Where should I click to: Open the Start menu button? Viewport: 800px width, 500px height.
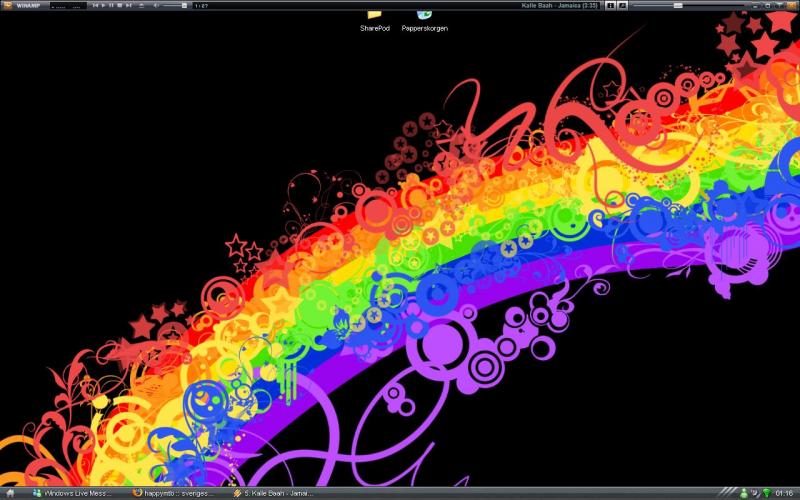pyautogui.click(x=9, y=493)
